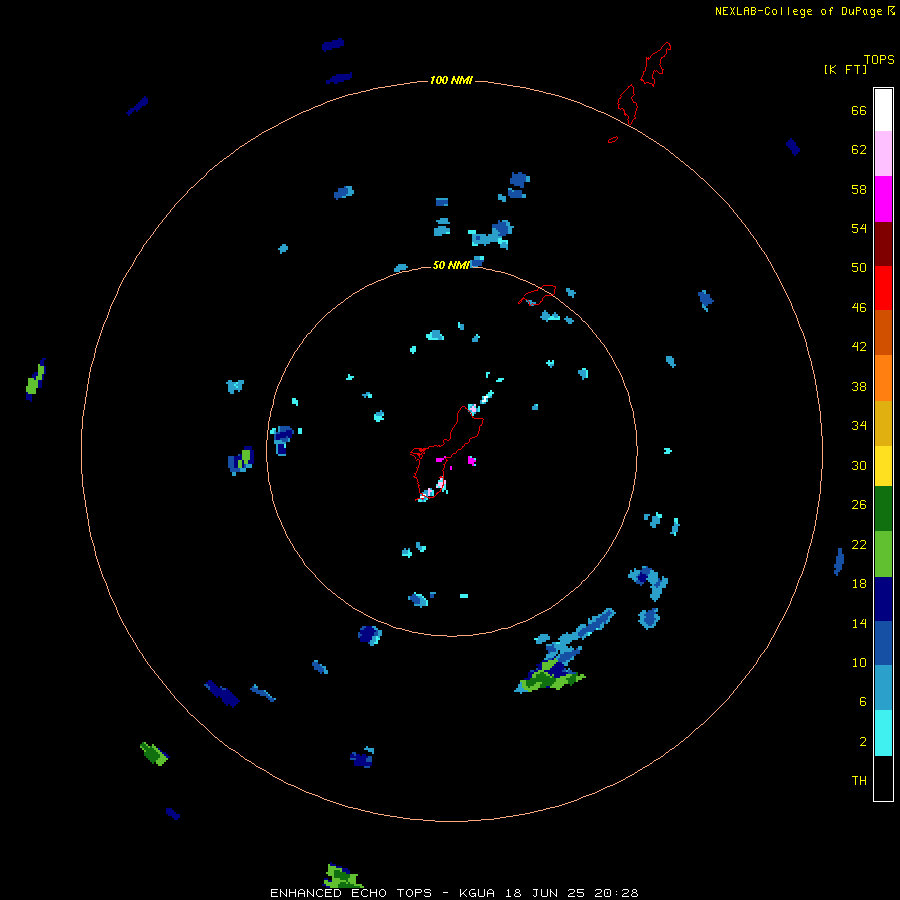Click the 'TOPS' legend title
This screenshot has height=900, width=900.
click(x=879, y=59)
